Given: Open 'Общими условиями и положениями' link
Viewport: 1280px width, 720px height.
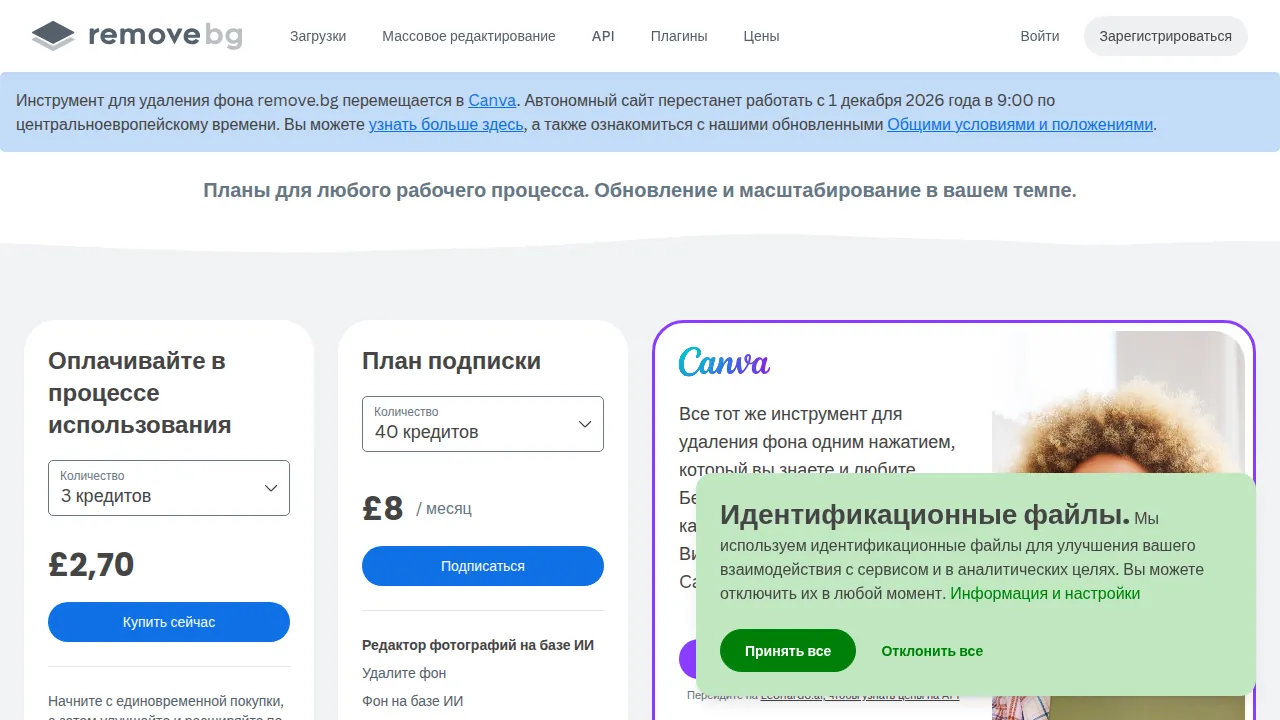Looking at the screenshot, I should coord(1020,125).
